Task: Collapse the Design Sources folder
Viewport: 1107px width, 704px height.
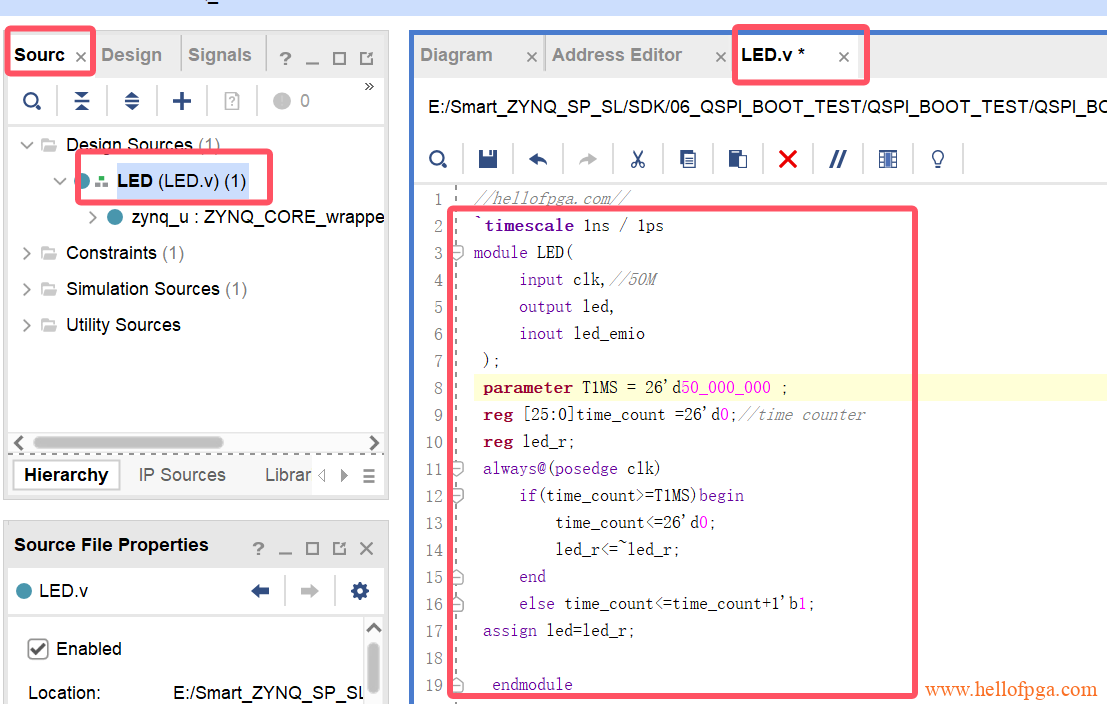Action: tap(27, 145)
